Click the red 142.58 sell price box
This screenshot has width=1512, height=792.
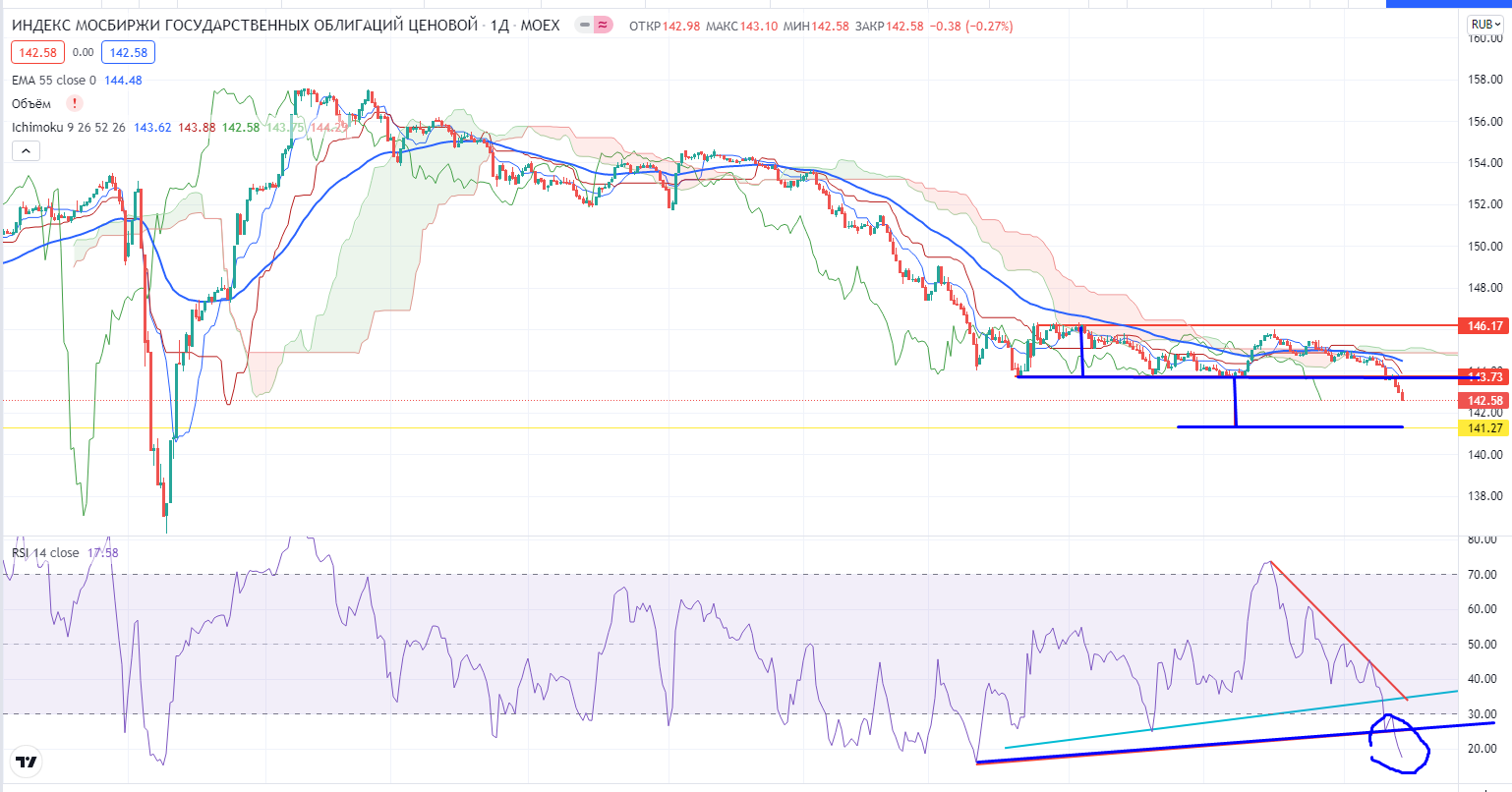coord(37,53)
